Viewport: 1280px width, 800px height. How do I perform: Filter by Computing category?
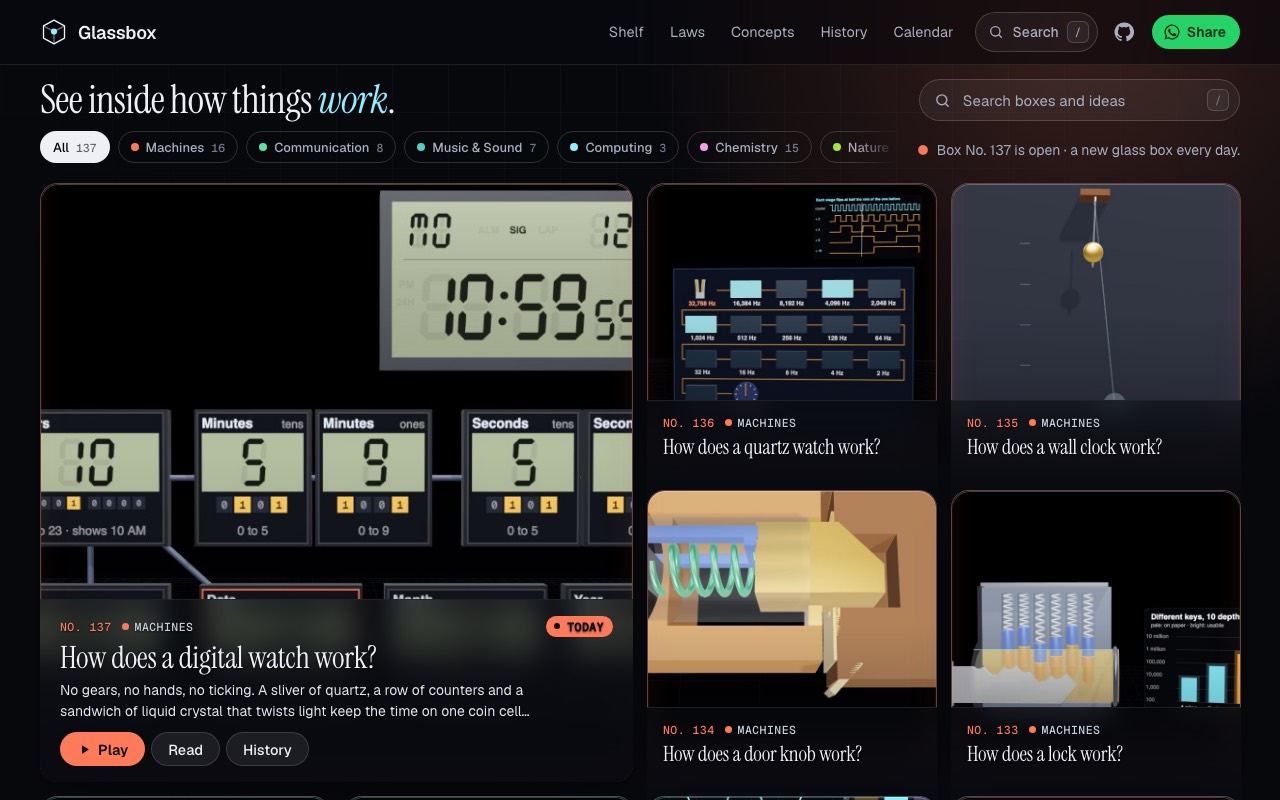point(618,147)
